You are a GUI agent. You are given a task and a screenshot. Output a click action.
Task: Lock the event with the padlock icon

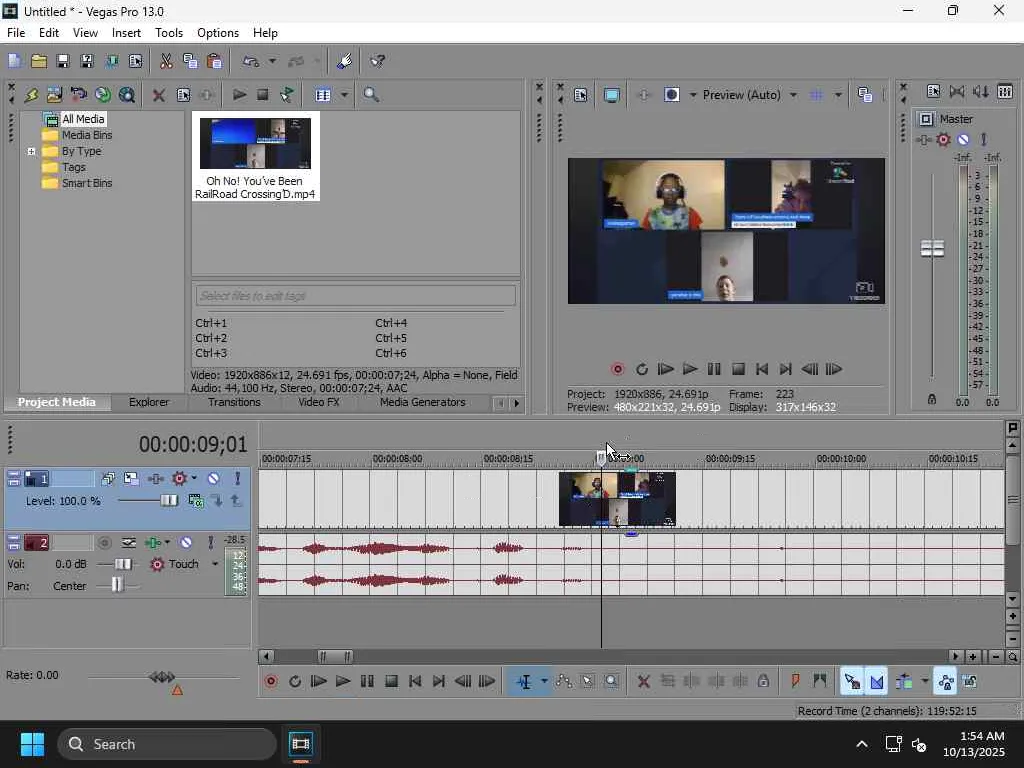[763, 681]
